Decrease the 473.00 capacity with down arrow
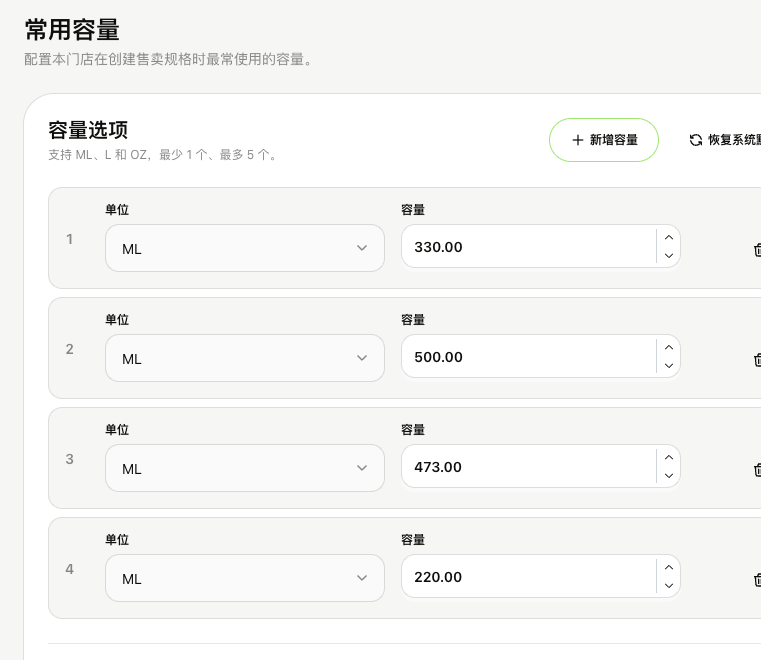The width and height of the screenshot is (761, 660). tap(669, 476)
